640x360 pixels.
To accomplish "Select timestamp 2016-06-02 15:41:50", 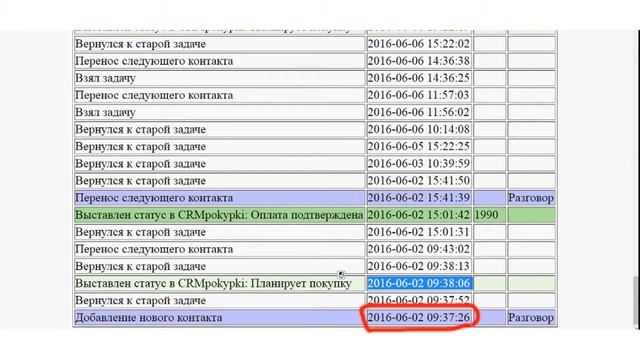I will [418, 181].
